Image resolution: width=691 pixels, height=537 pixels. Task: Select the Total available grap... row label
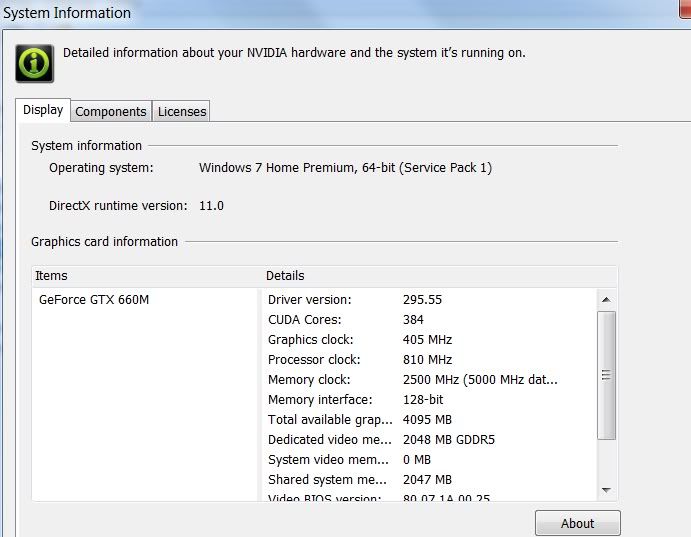click(x=330, y=419)
